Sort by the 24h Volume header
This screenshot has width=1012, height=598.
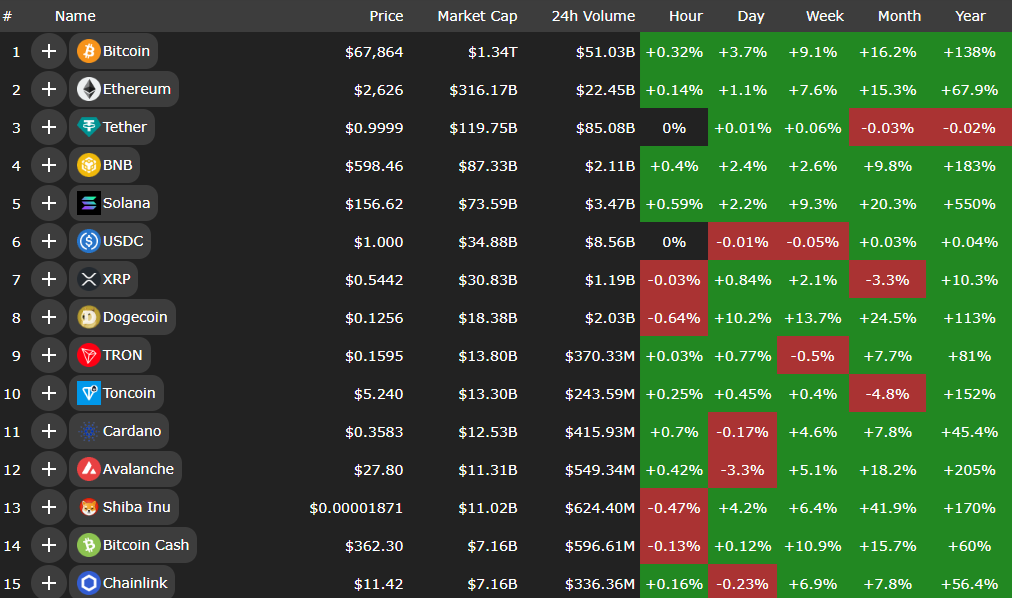click(593, 16)
